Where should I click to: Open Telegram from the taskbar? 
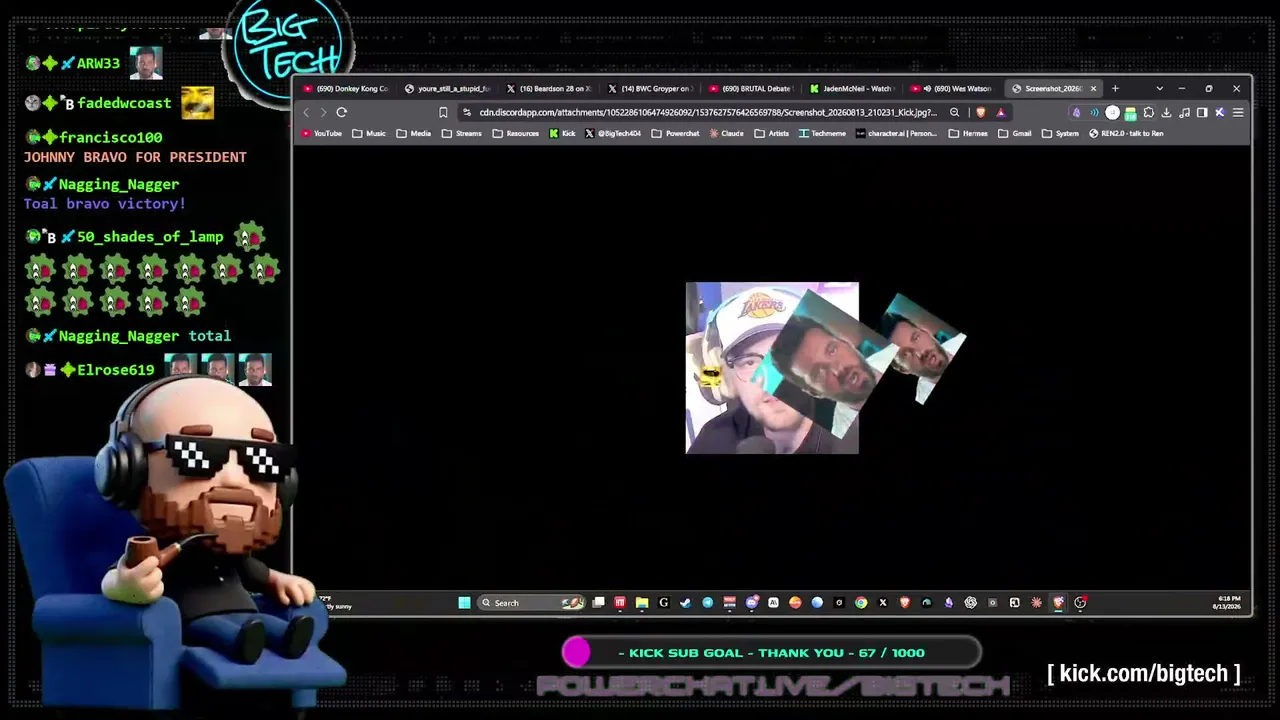pos(707,602)
